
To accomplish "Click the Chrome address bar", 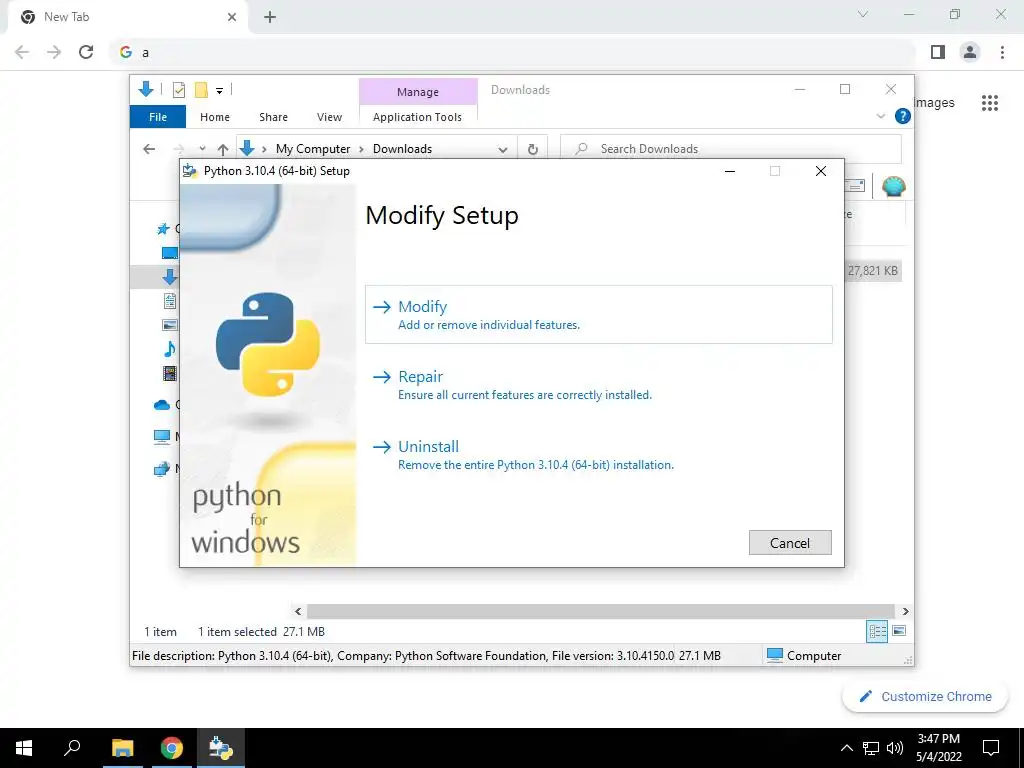I will 513,52.
